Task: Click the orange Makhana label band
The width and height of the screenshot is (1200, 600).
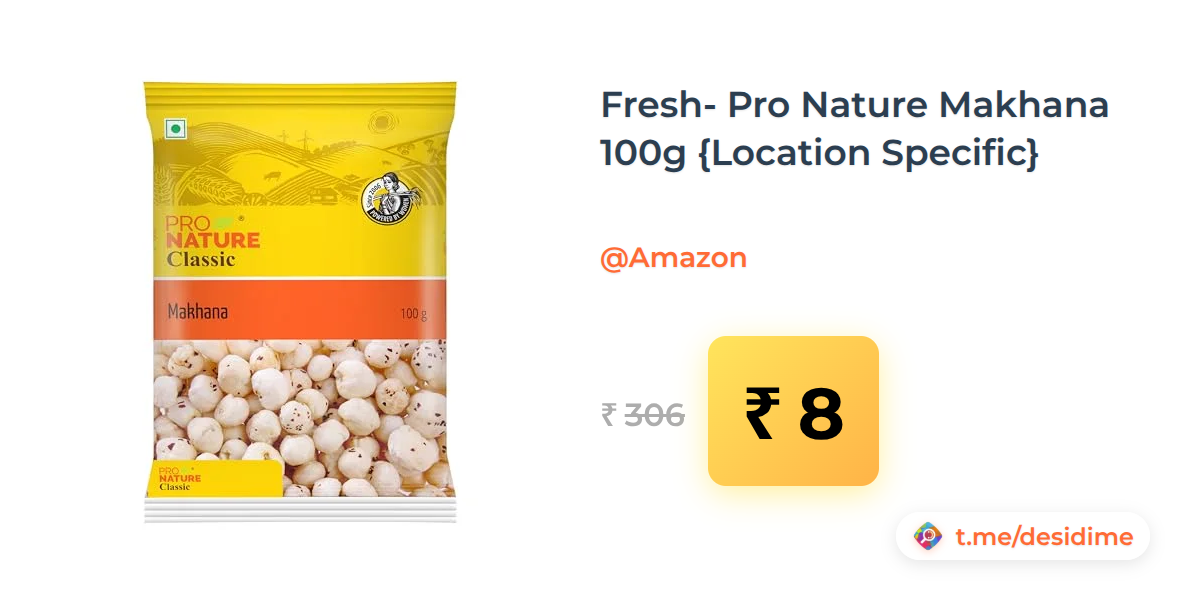Action: [x=300, y=311]
